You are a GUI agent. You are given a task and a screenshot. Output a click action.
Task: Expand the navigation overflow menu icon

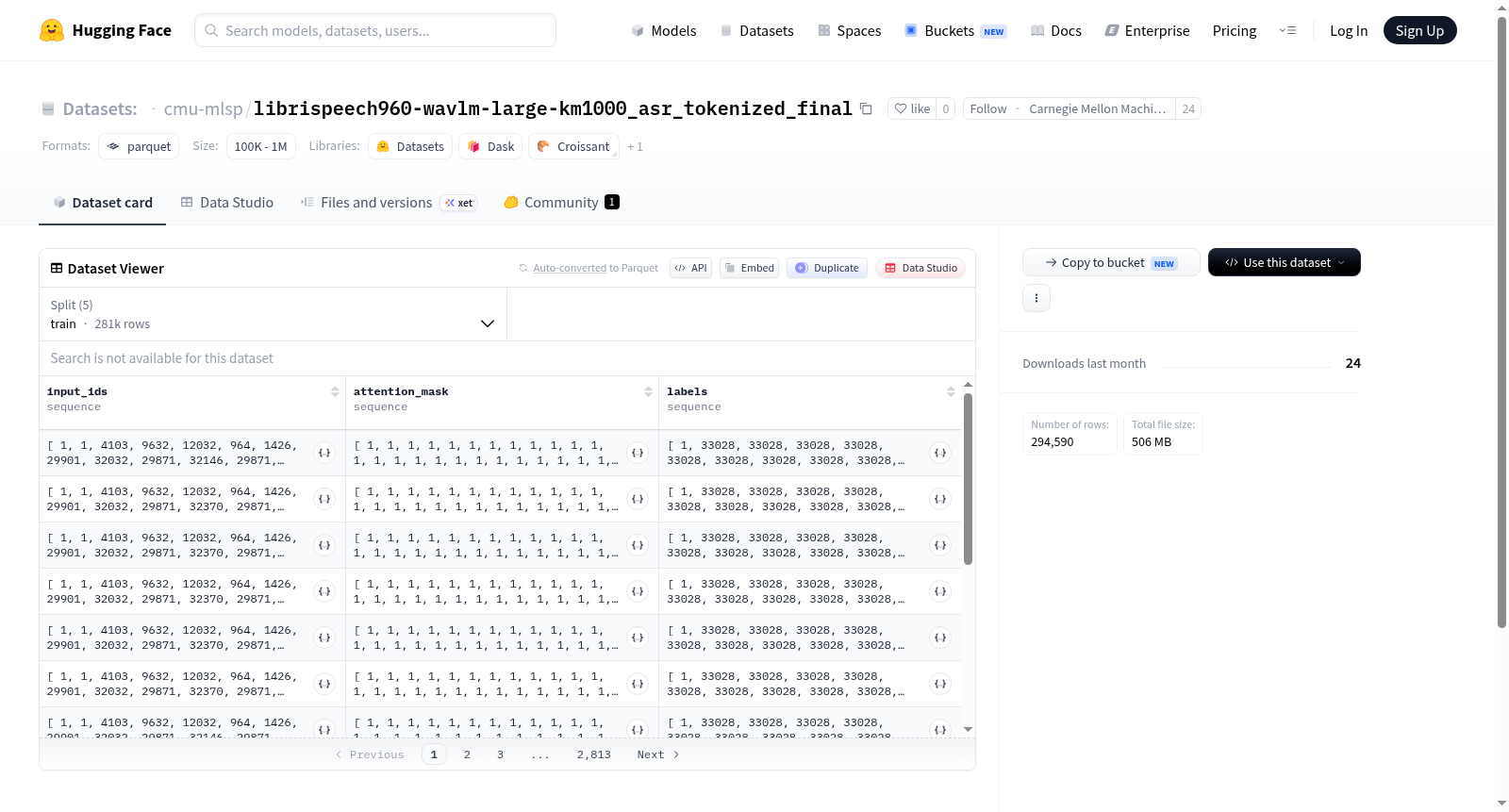pyautogui.click(x=1287, y=30)
